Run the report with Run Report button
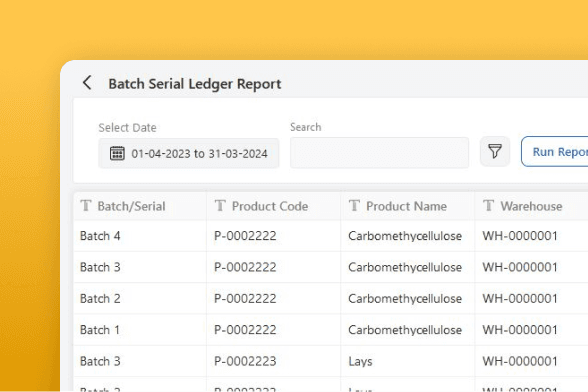The width and height of the screenshot is (588, 392). click(555, 152)
